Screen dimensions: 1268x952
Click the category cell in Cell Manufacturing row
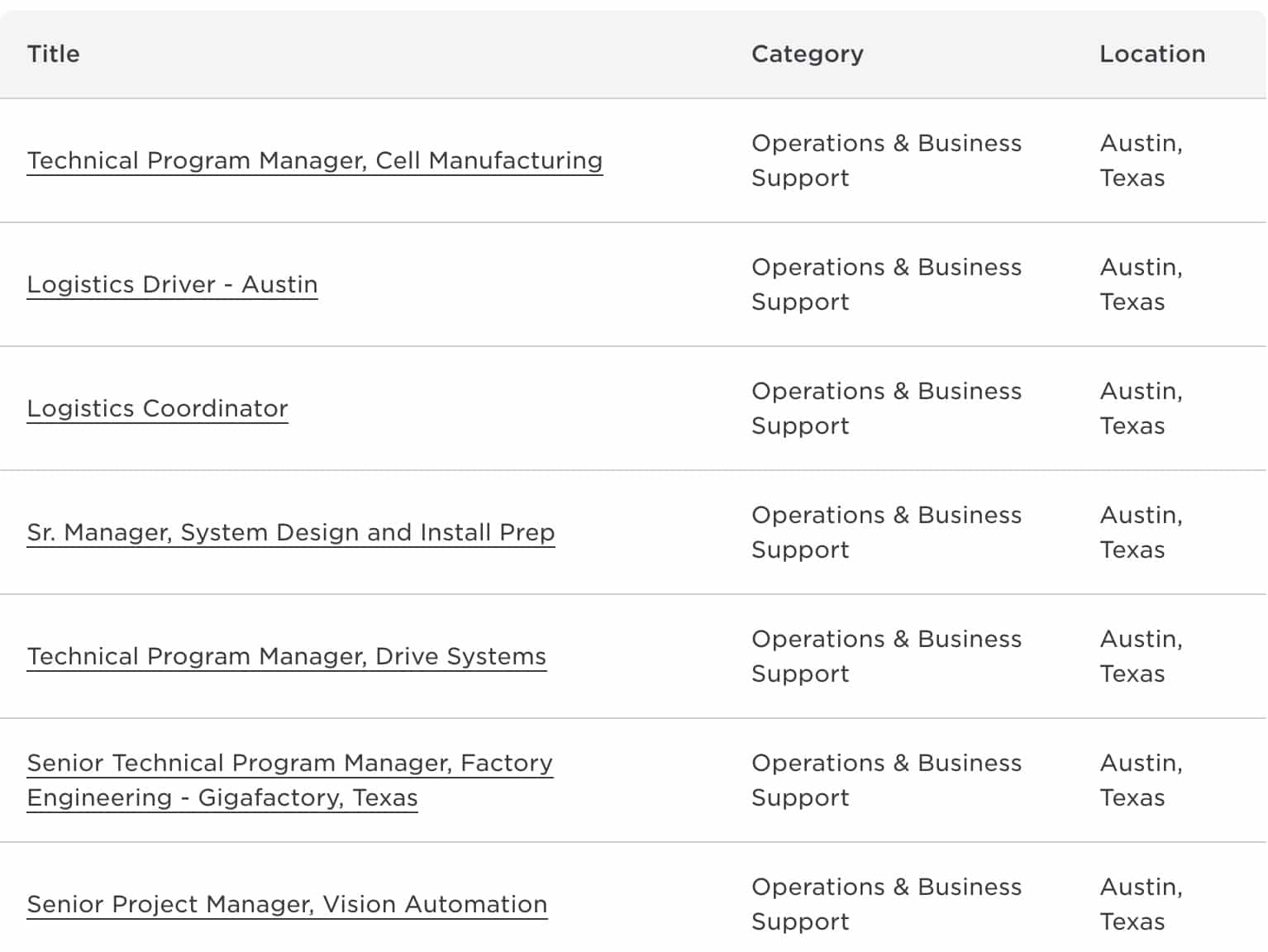pyautogui.click(x=885, y=160)
